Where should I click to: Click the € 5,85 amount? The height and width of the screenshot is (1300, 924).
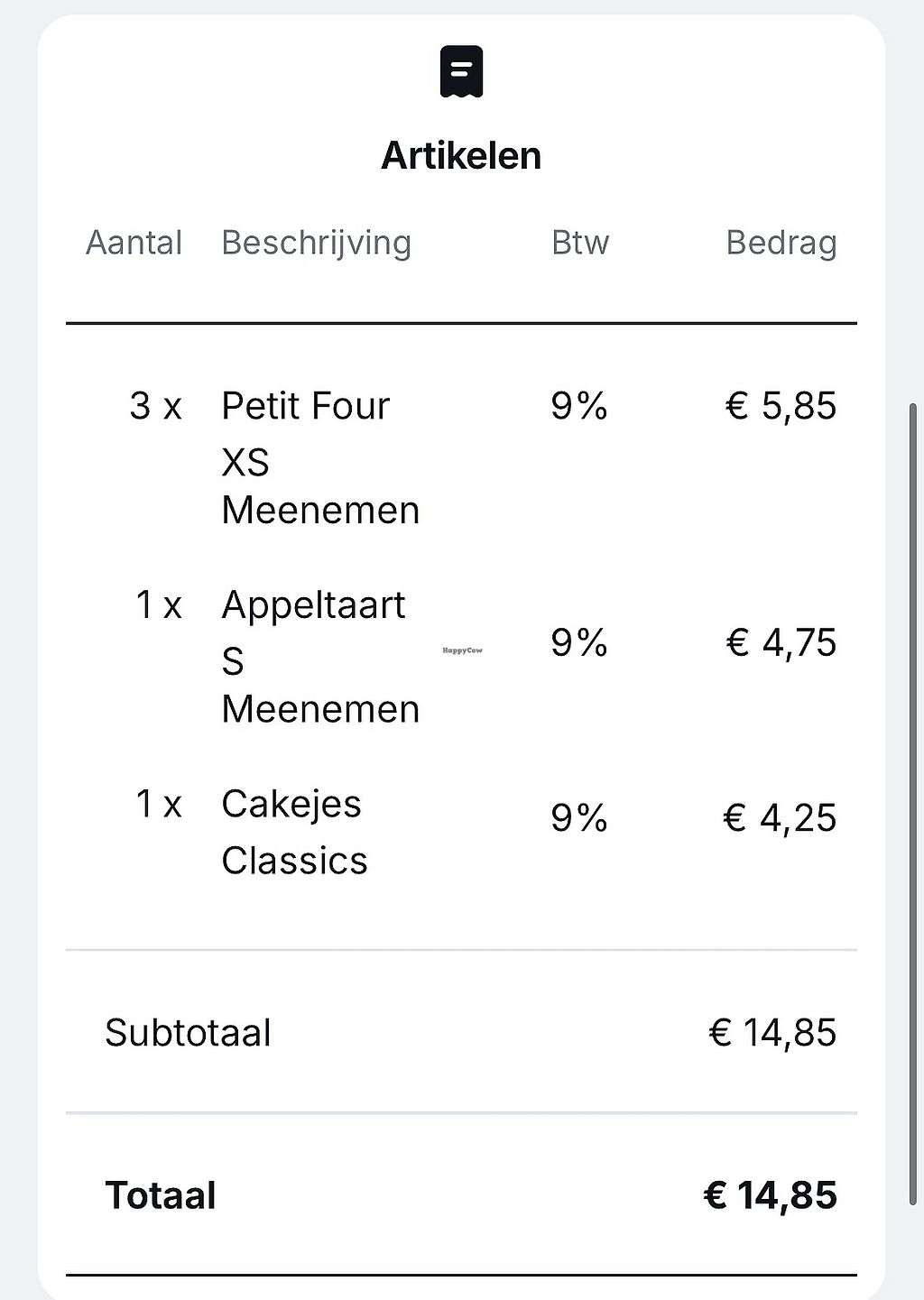[781, 406]
